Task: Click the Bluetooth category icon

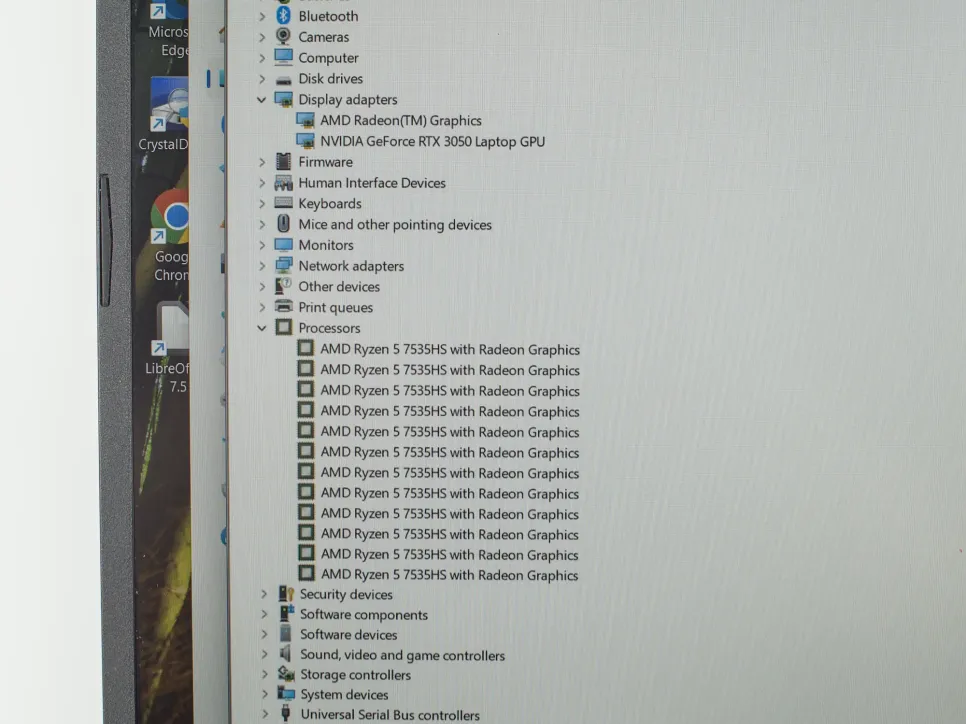Action: (x=283, y=16)
